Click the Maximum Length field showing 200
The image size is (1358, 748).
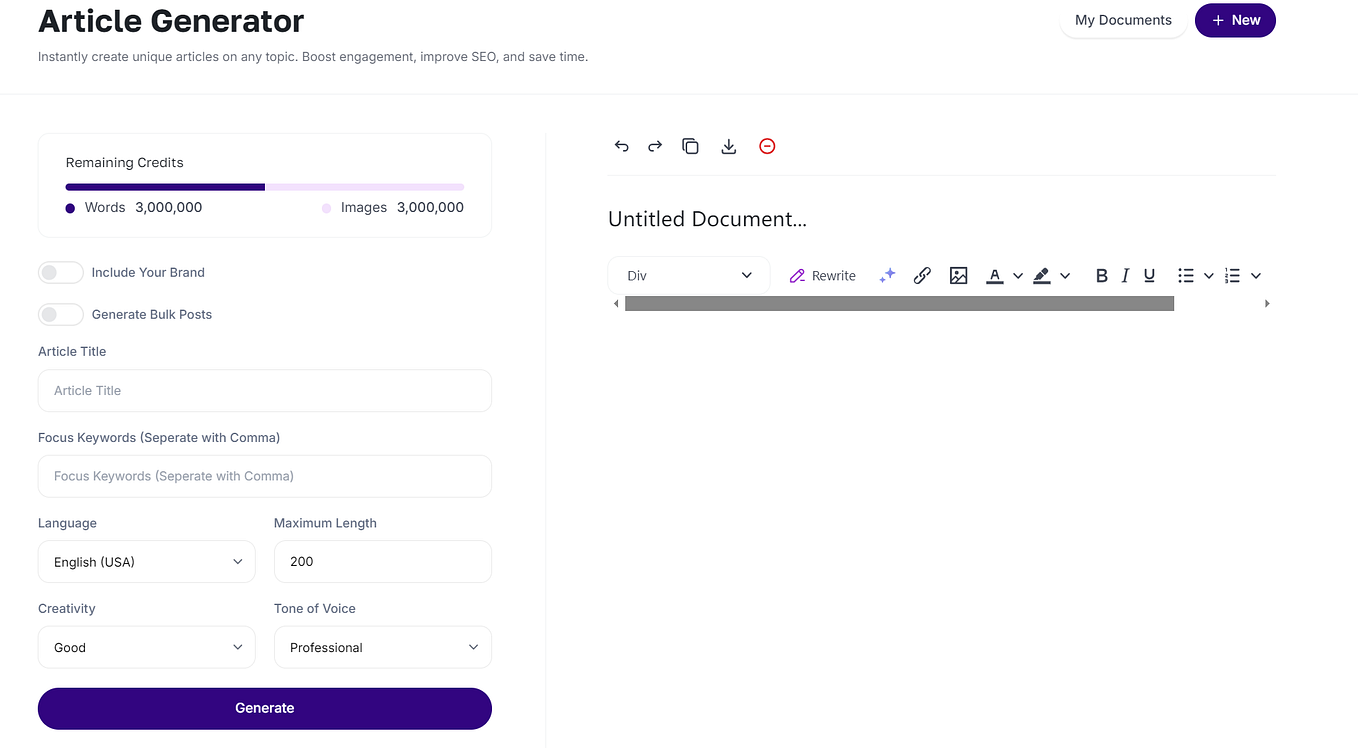[383, 562]
